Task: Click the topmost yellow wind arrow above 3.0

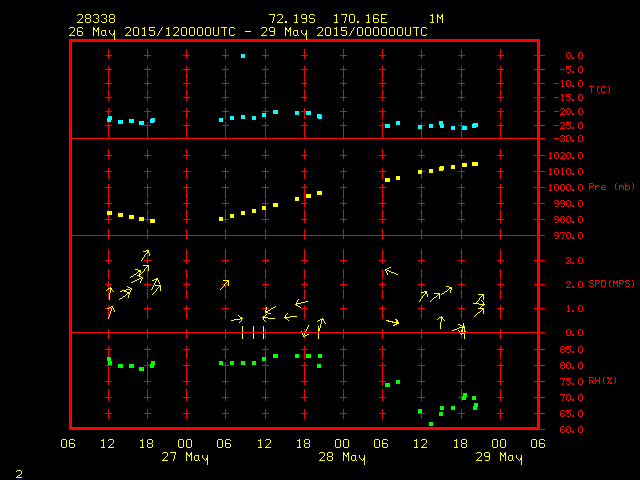Action: coord(146,255)
